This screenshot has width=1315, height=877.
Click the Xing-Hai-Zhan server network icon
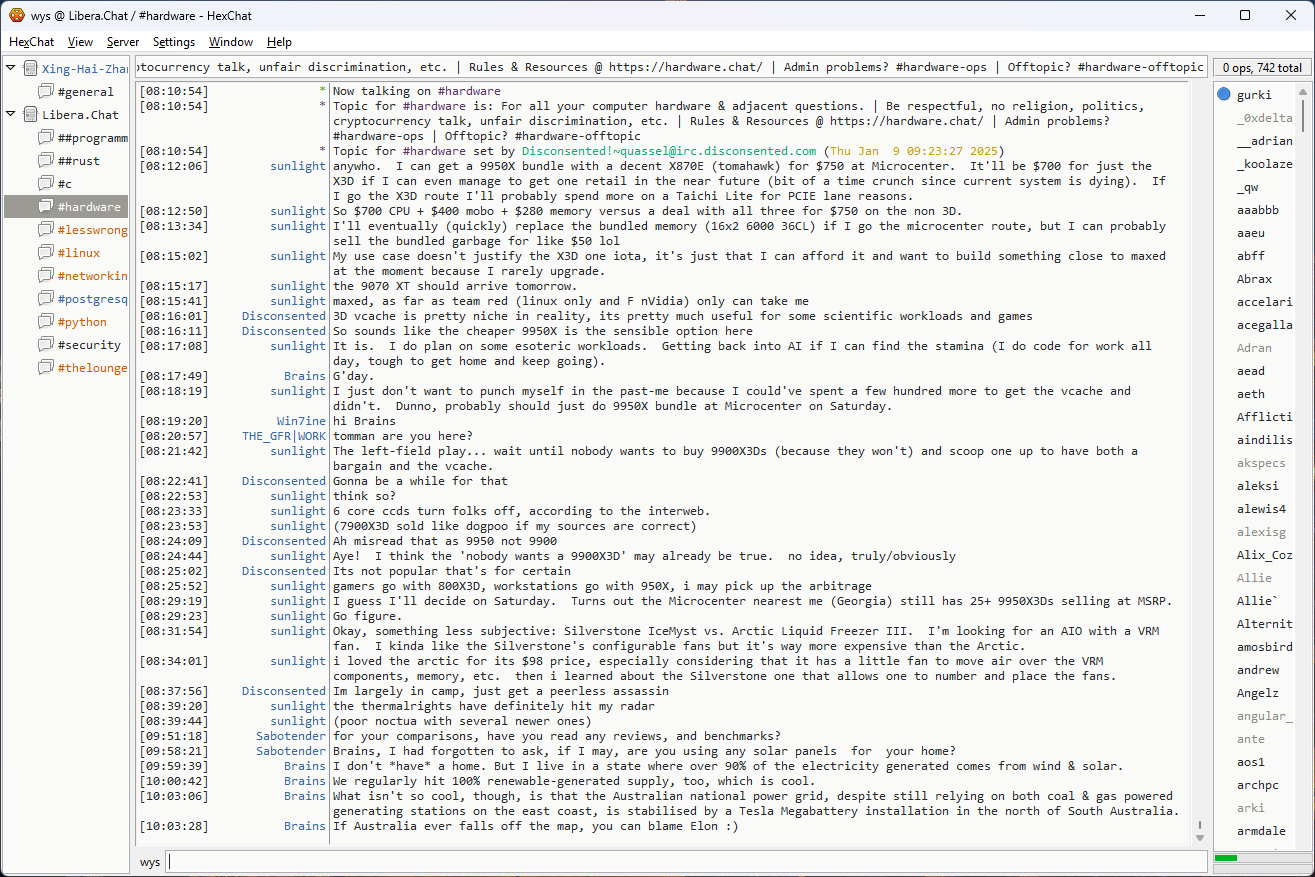(x=30, y=69)
